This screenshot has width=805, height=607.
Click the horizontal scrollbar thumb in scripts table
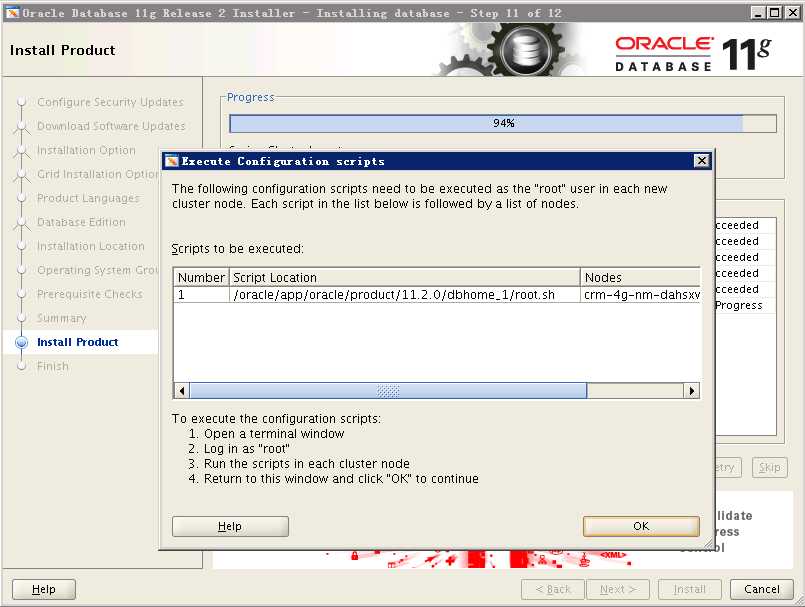[x=388, y=391]
